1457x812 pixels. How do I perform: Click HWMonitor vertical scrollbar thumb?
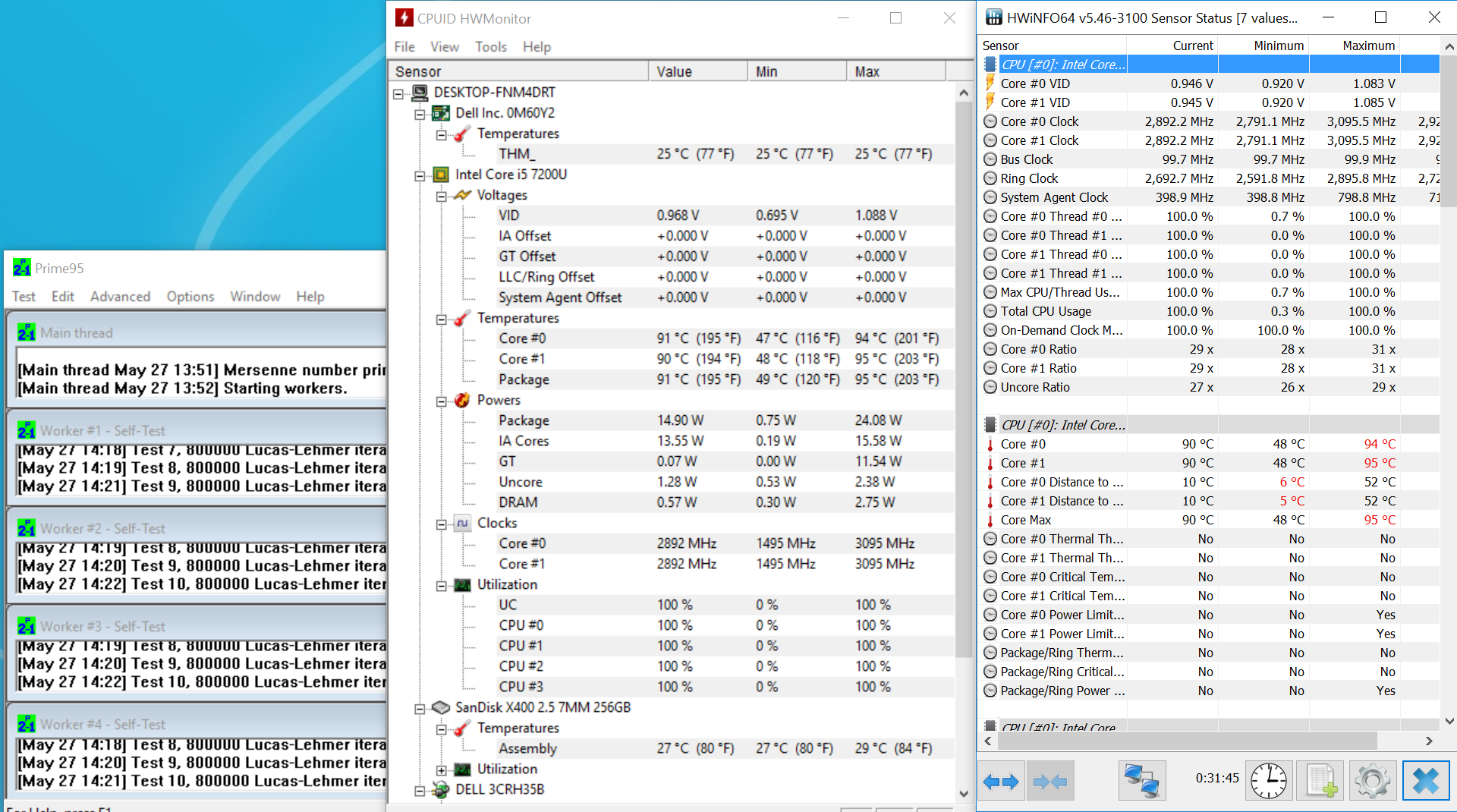(964, 379)
